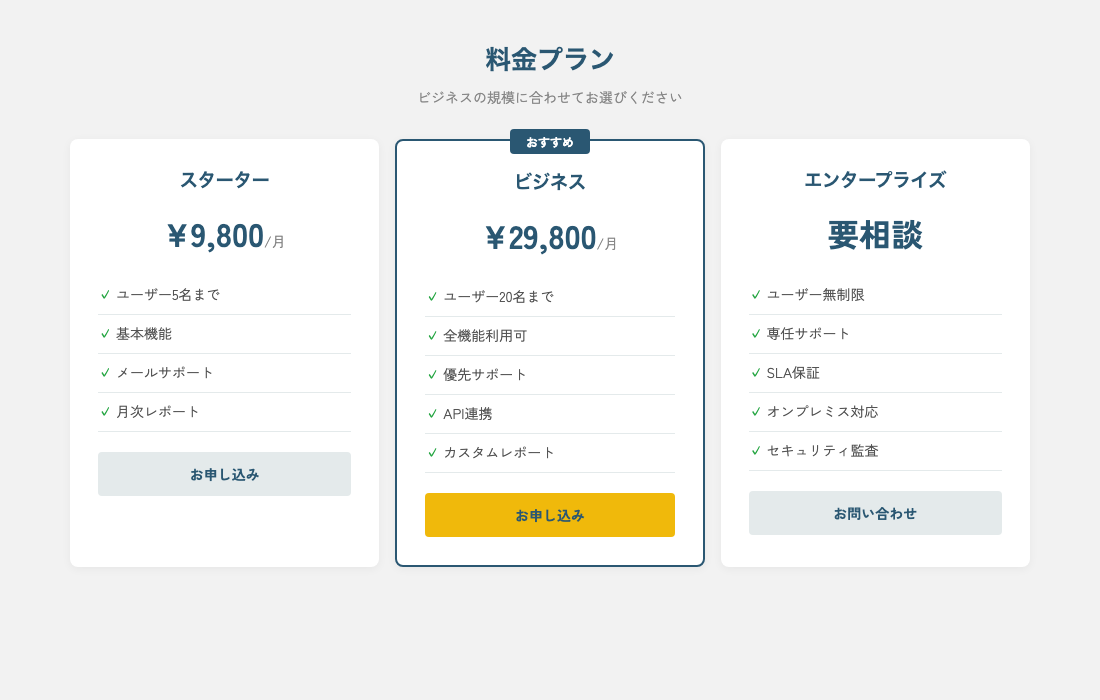Click the checkmark next to SLA保証
The height and width of the screenshot is (700, 1100).
755,372
